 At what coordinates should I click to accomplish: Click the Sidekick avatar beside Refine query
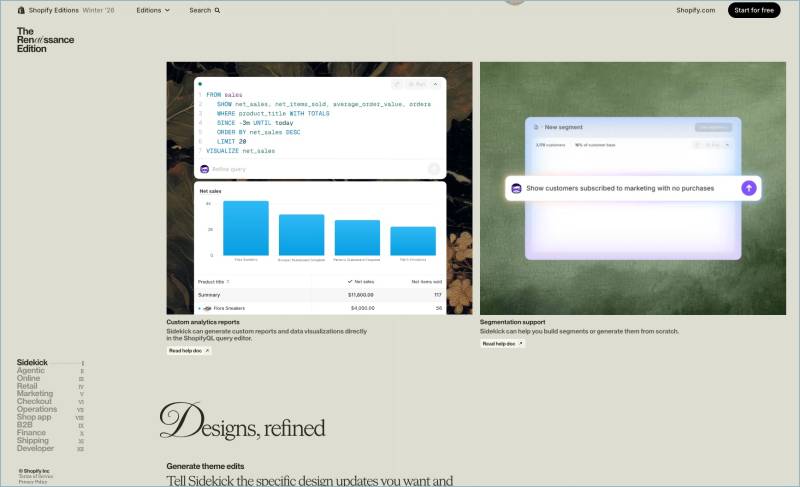(x=205, y=169)
